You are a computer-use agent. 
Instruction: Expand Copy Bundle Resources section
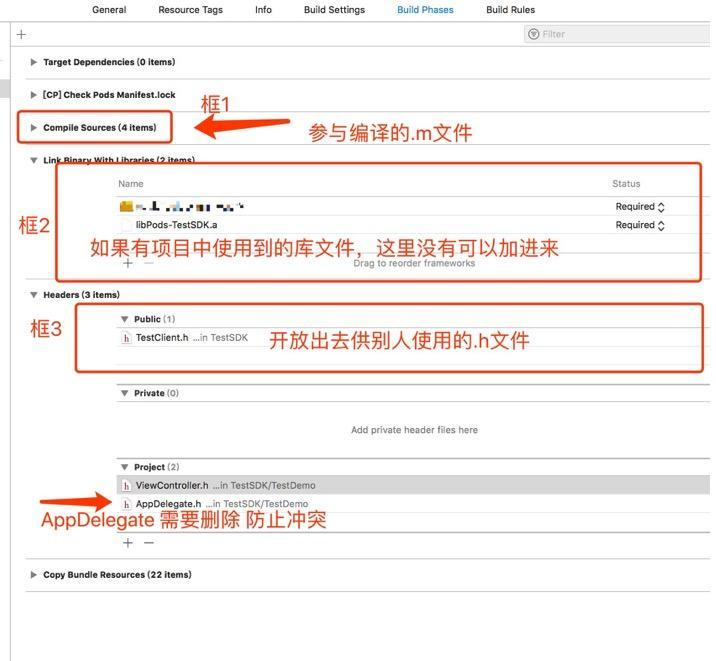(x=33, y=575)
